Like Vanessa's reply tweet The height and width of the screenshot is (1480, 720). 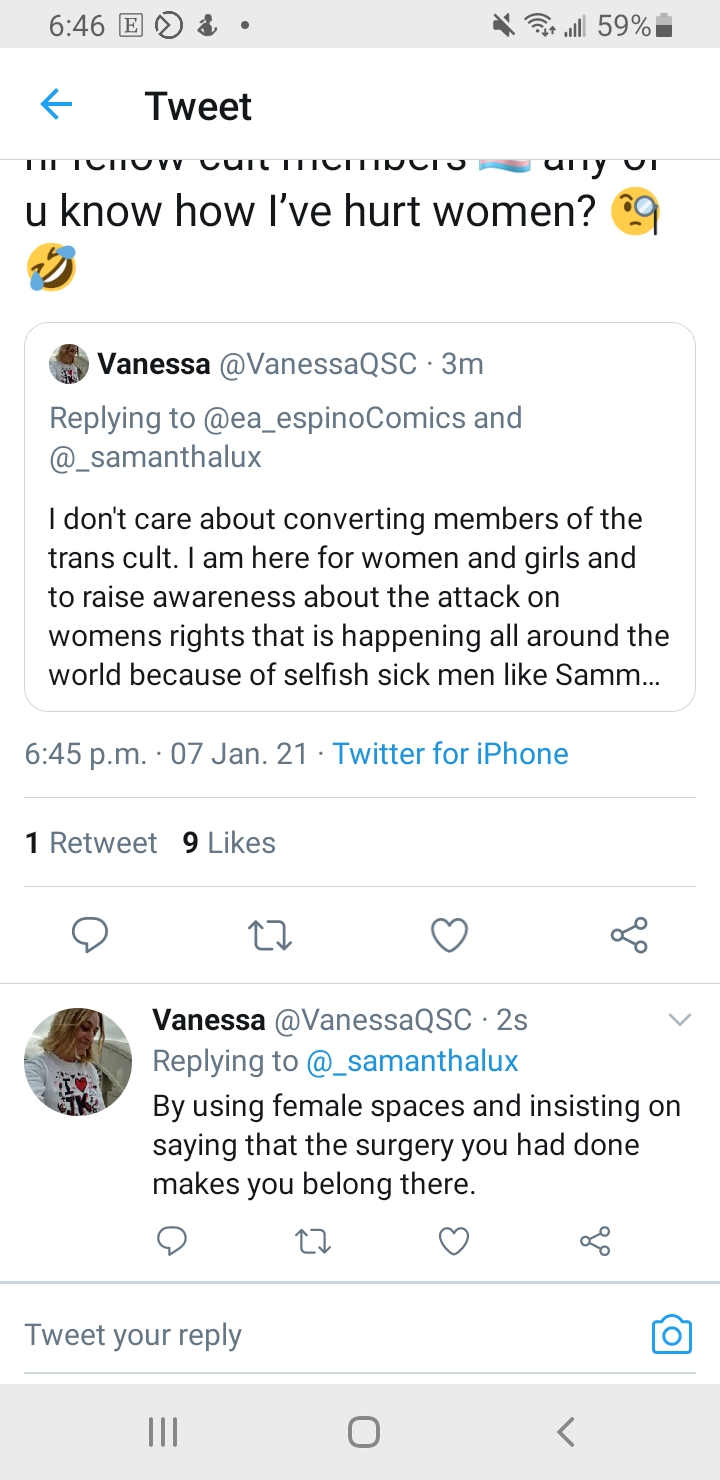click(454, 1241)
